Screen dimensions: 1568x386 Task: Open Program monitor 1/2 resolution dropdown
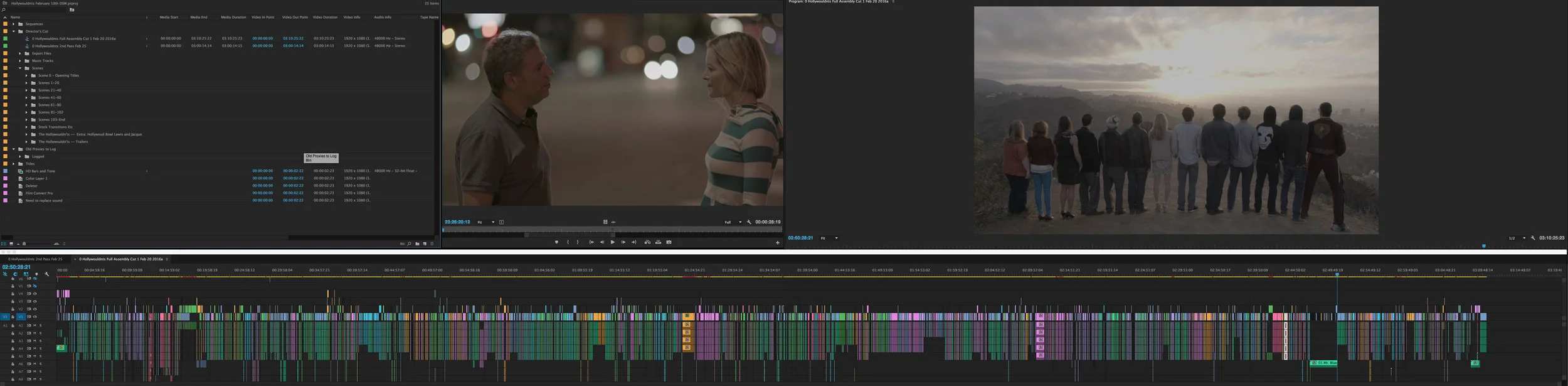click(1517, 238)
